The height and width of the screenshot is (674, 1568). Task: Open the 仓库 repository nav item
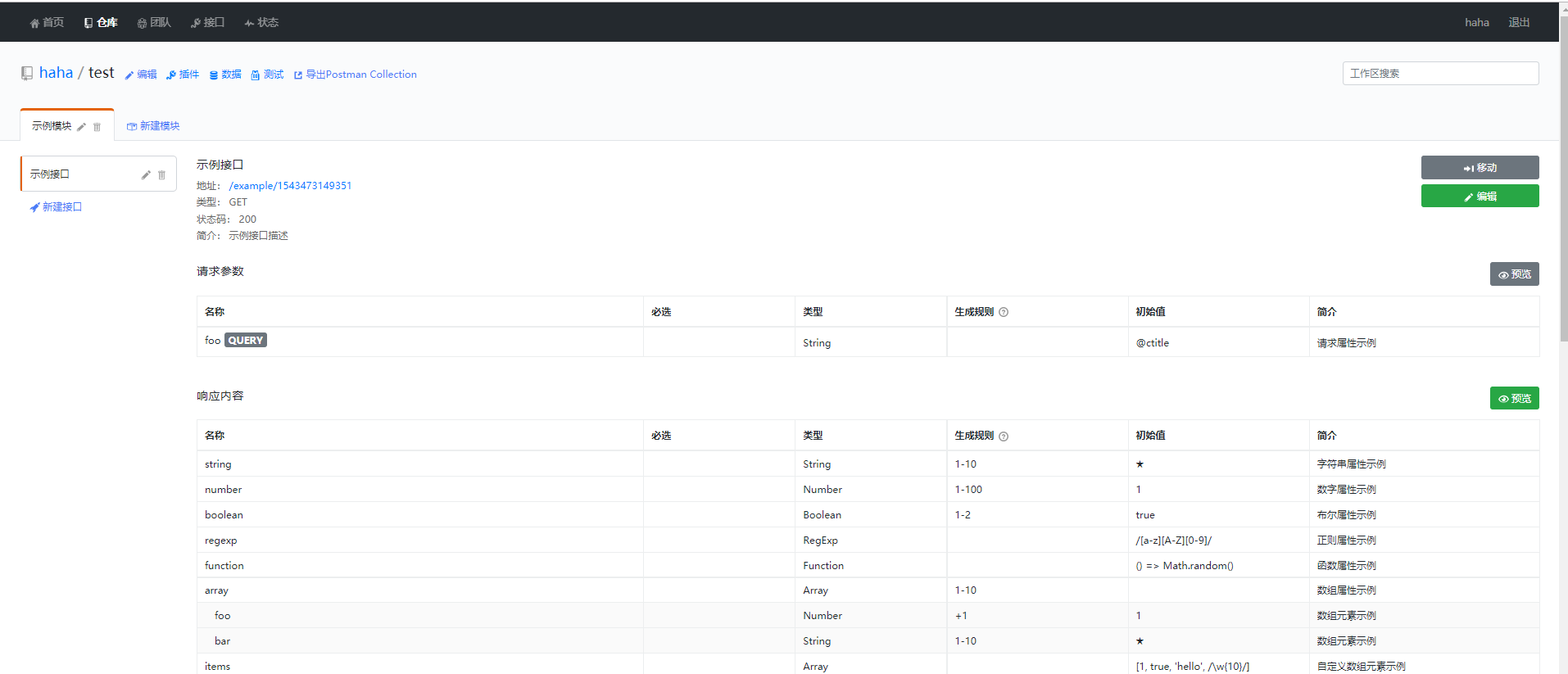[x=101, y=22]
